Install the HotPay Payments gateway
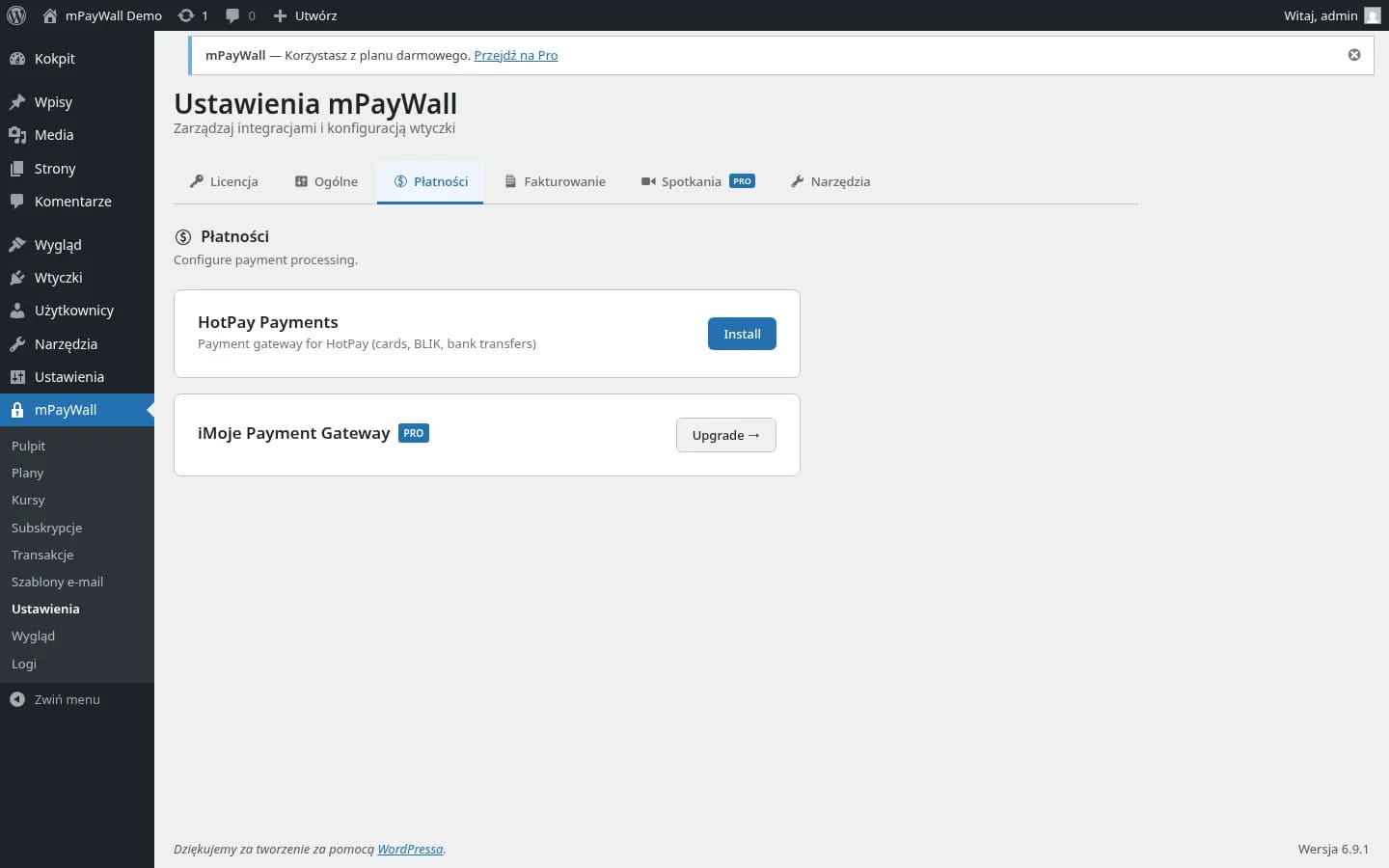This screenshot has height=868, width=1389. coord(742,334)
